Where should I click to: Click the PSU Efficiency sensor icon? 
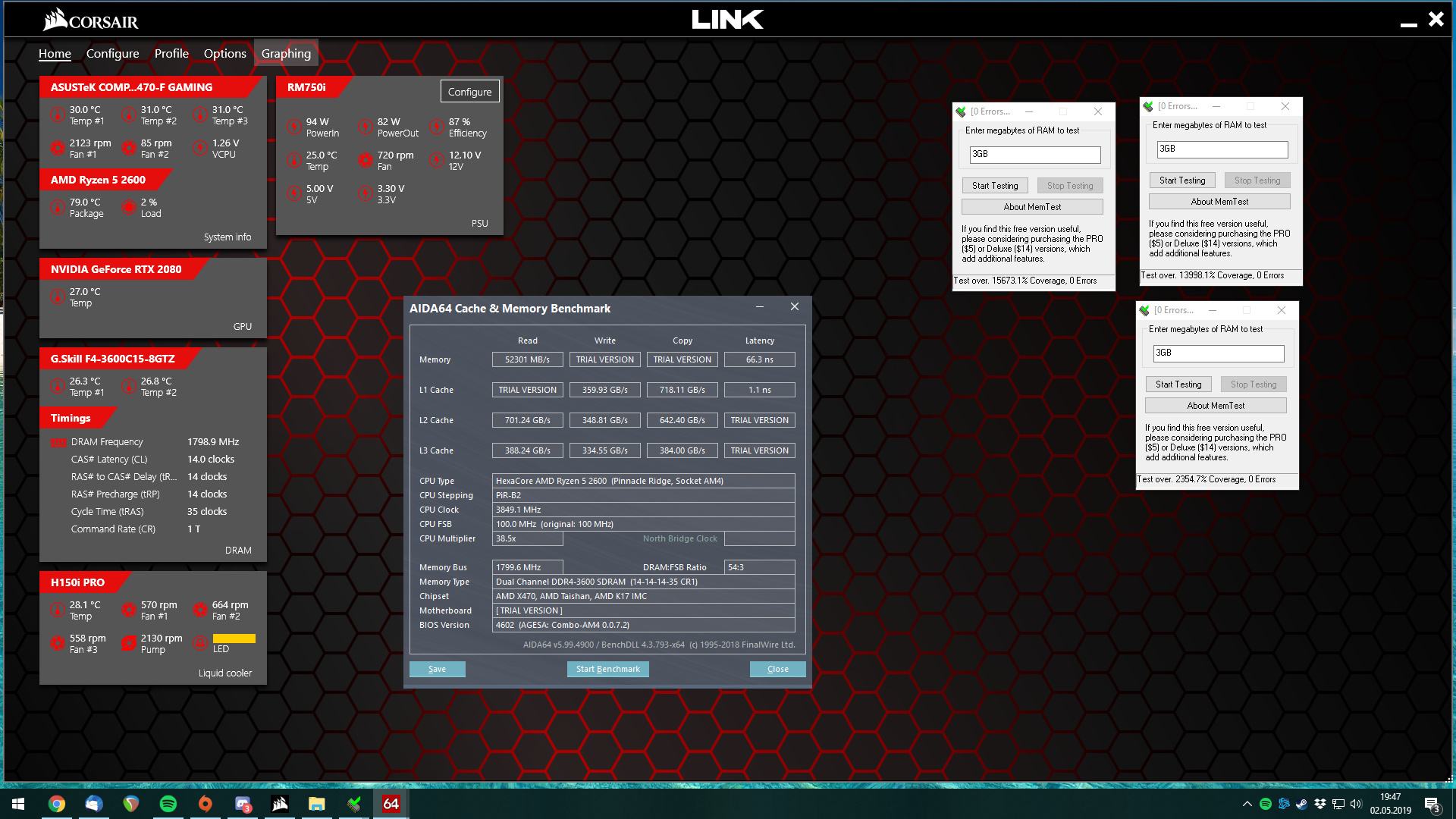coord(437,127)
